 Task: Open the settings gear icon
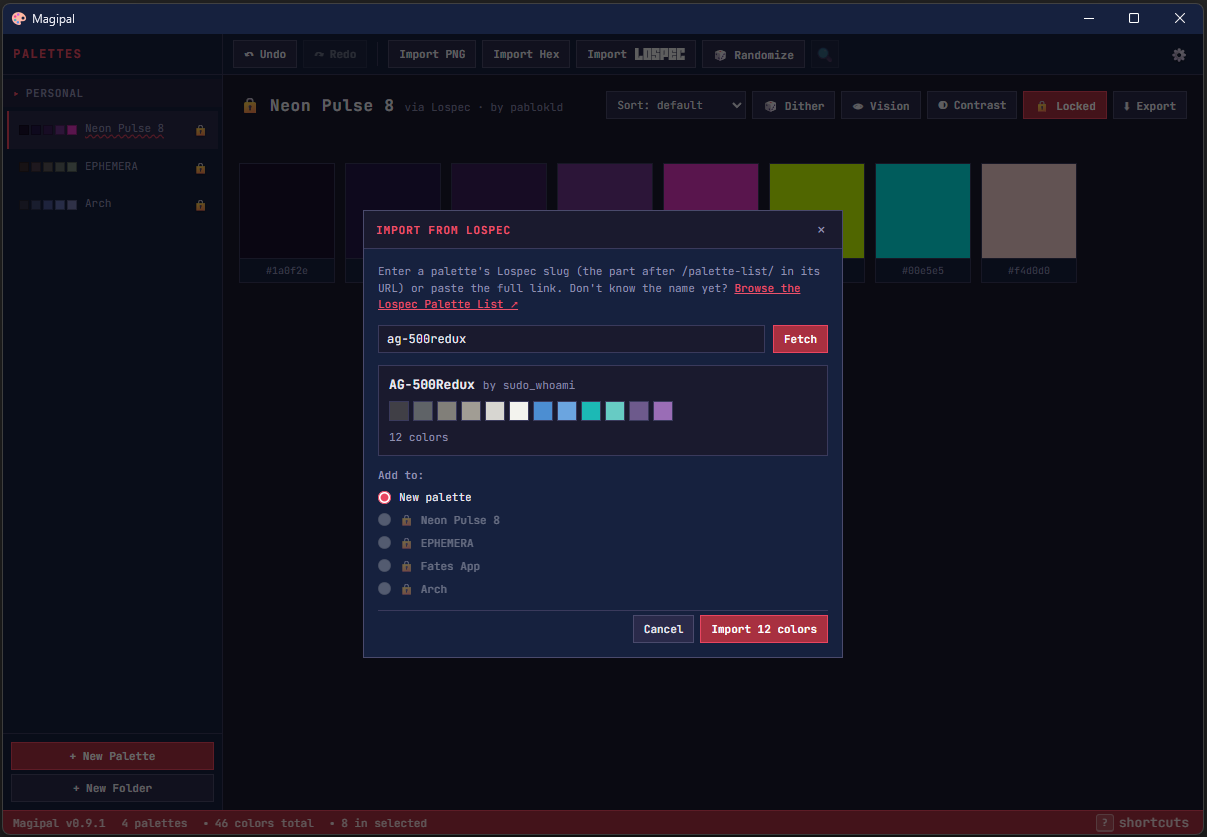point(1179,55)
